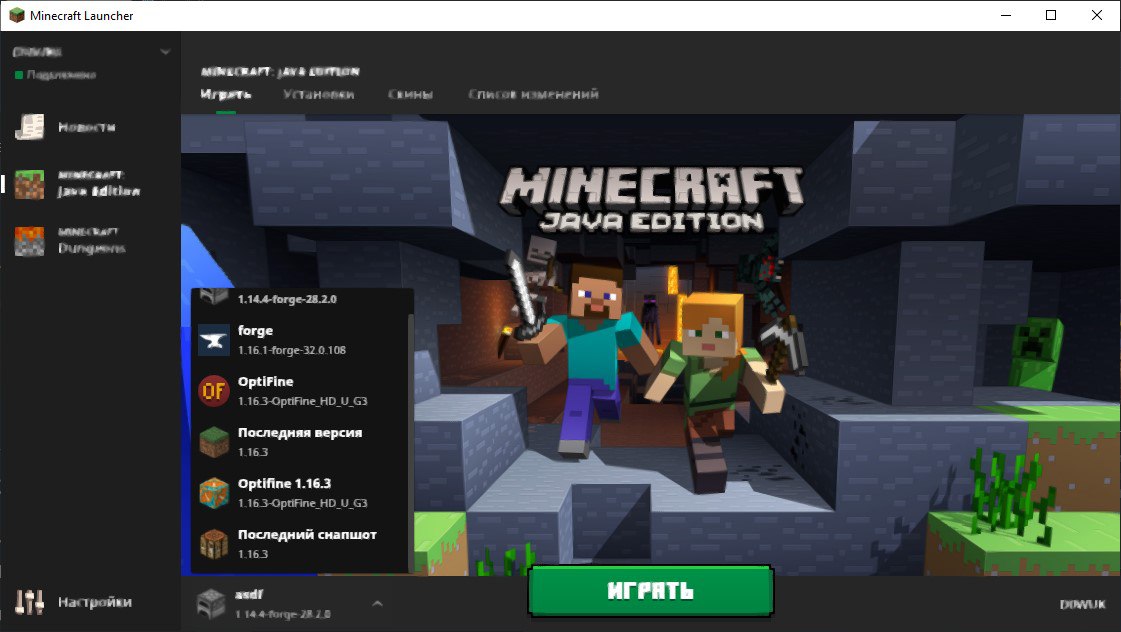Close the Minecraft Launcher window

point(1097,15)
